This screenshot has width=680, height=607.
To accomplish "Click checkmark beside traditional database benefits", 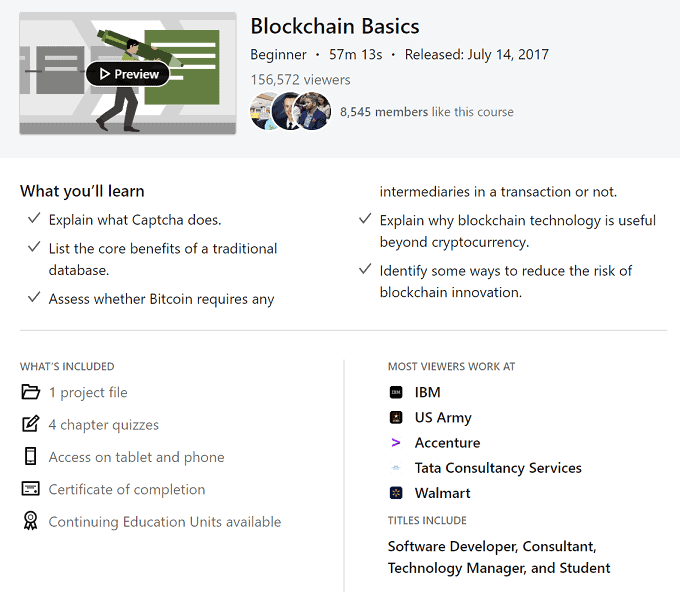I will 34,247.
